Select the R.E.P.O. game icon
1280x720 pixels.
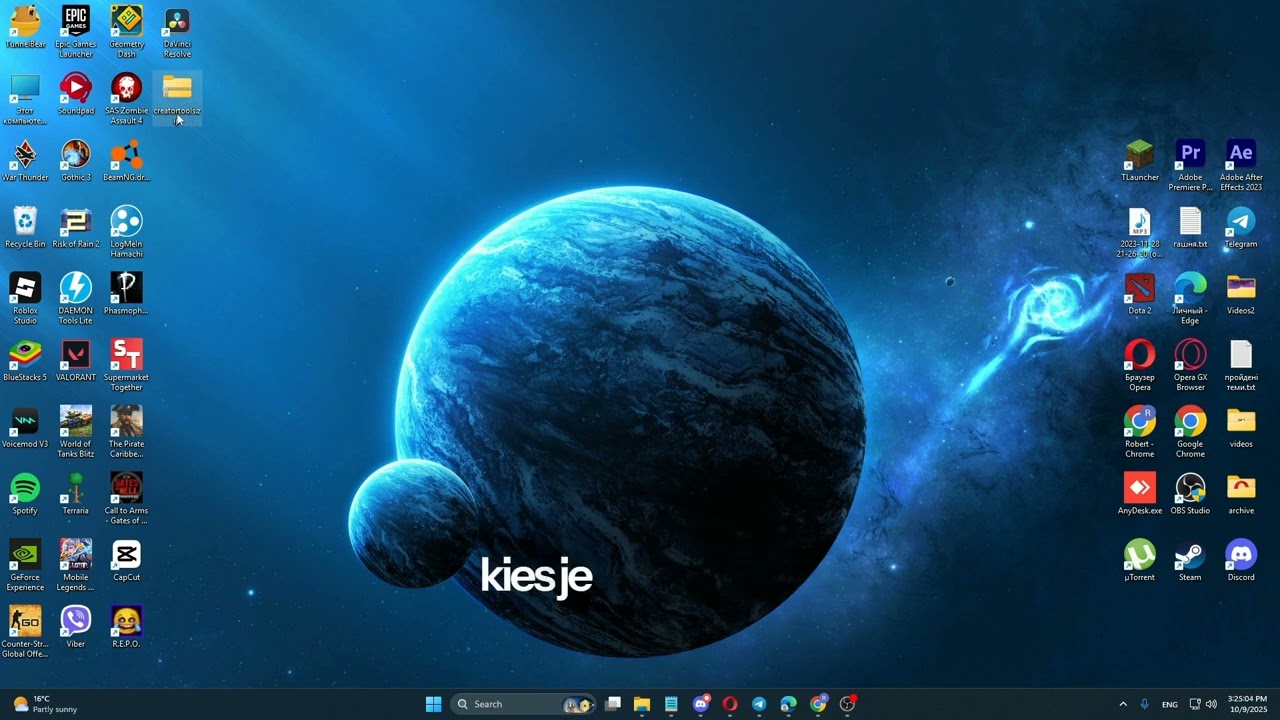tap(126, 627)
